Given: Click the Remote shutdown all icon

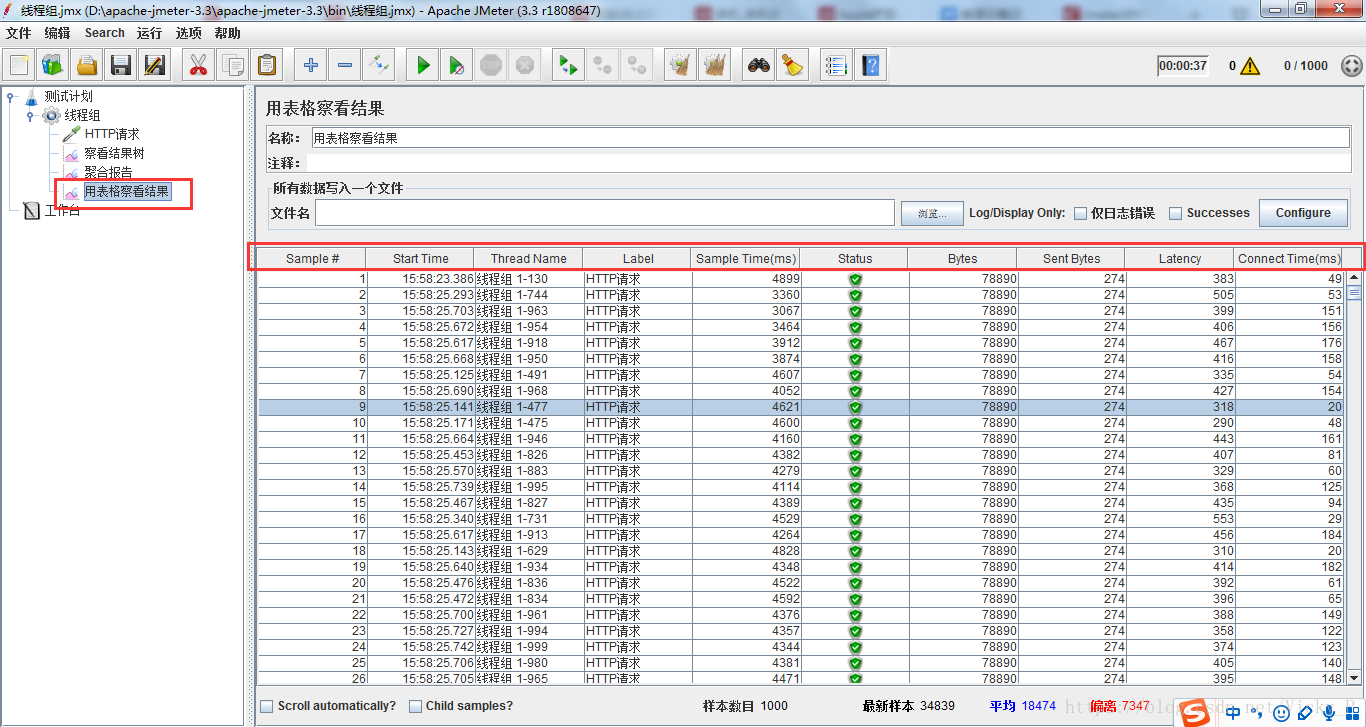Looking at the screenshot, I should [636, 66].
